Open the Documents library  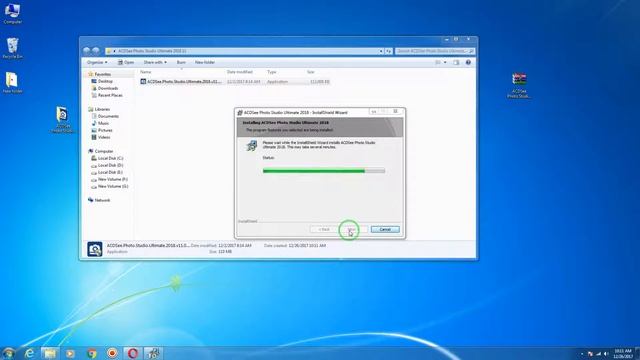click(x=108, y=116)
